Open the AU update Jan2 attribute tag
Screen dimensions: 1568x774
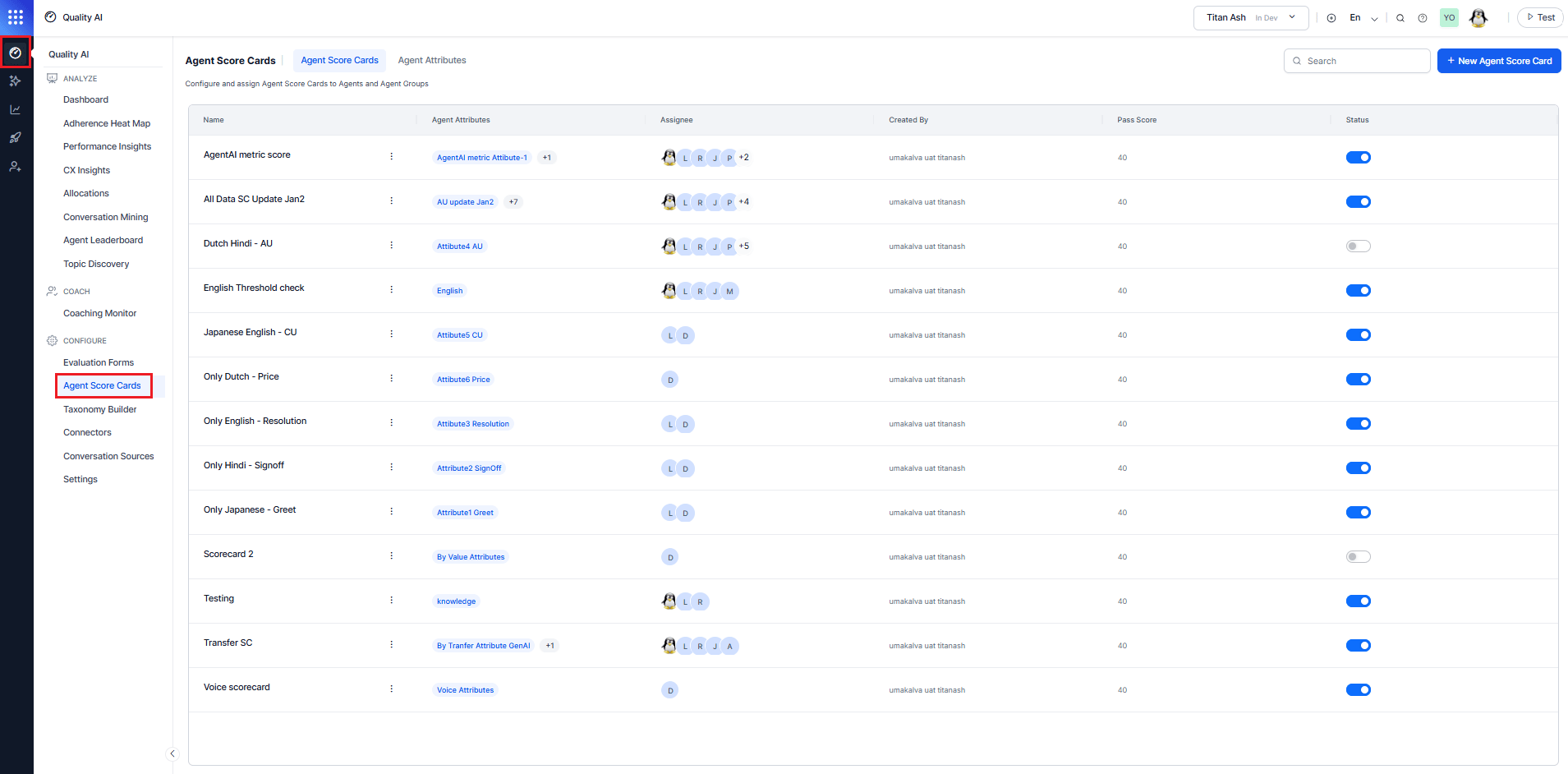pyautogui.click(x=465, y=202)
